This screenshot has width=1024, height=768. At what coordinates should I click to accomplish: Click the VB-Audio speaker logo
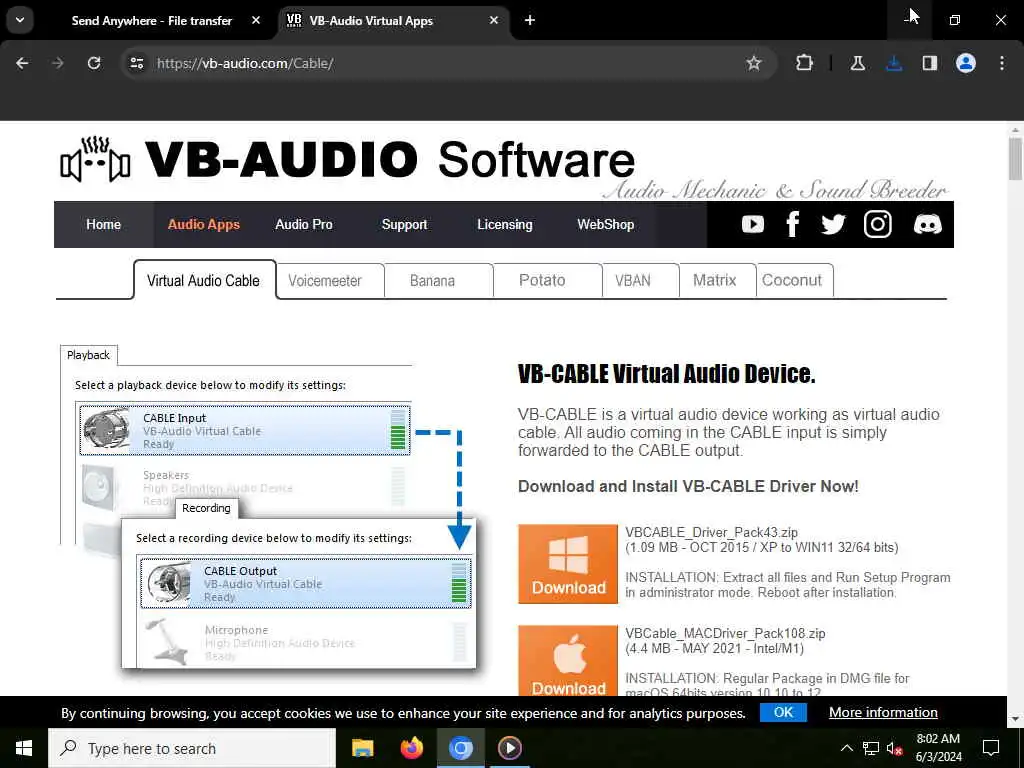(x=95, y=159)
